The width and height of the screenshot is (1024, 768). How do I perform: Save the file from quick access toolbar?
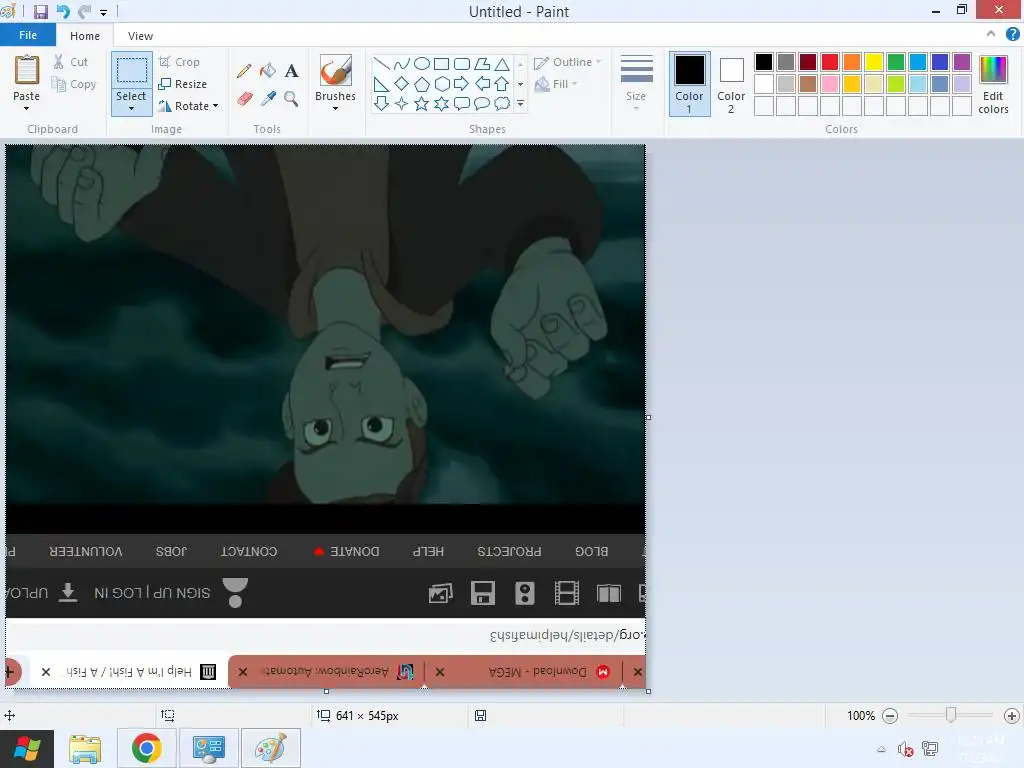[x=41, y=12]
